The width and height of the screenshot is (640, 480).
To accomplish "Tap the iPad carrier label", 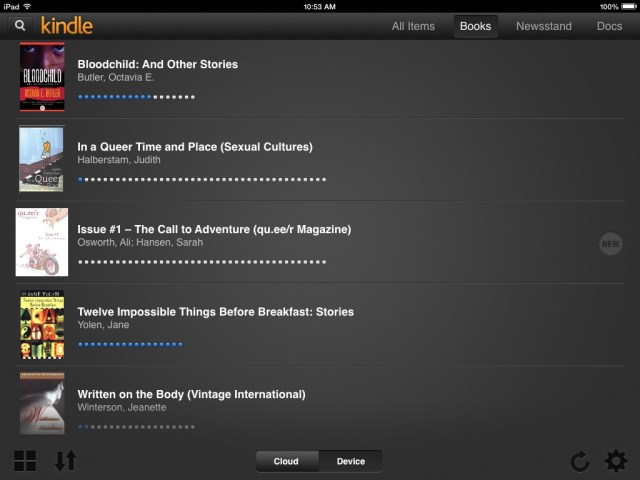I will point(11,7).
